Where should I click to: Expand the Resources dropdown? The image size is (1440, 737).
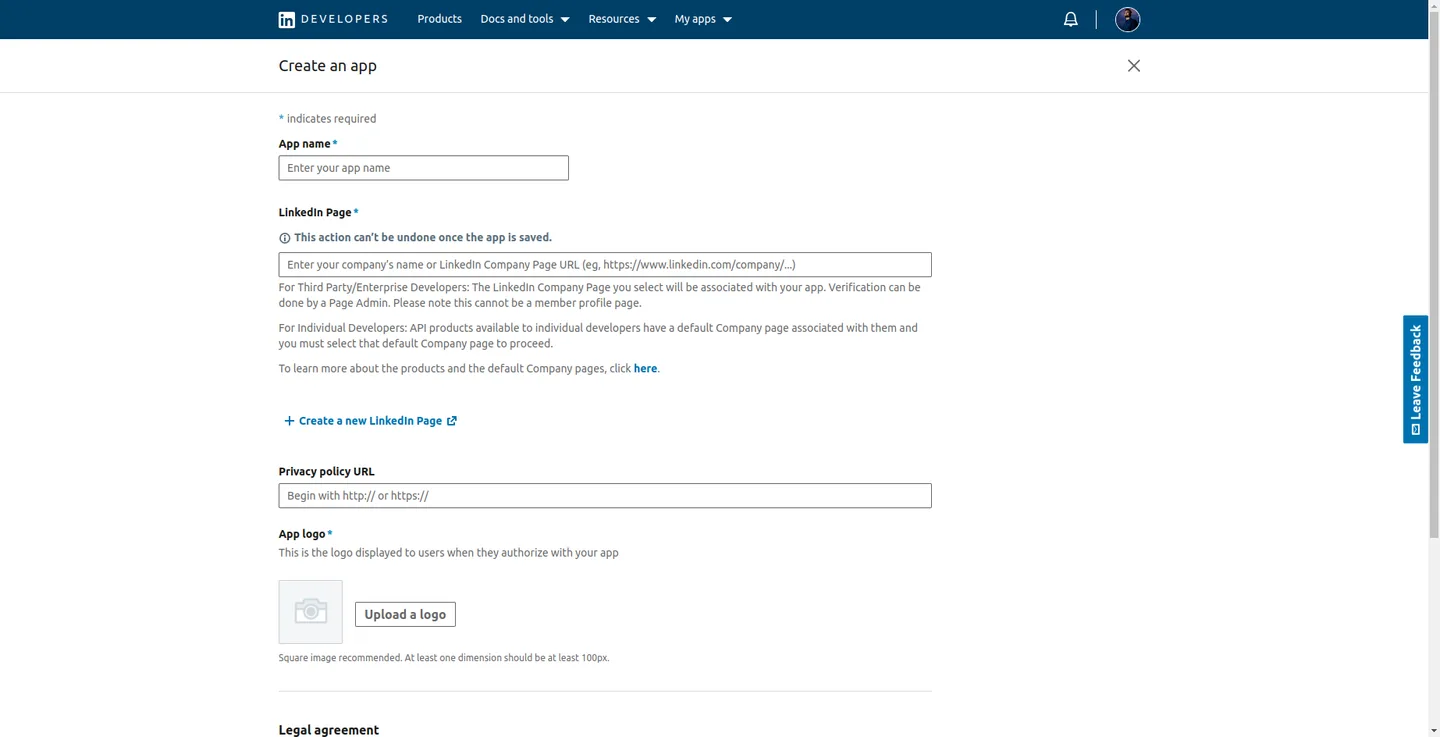click(x=622, y=19)
